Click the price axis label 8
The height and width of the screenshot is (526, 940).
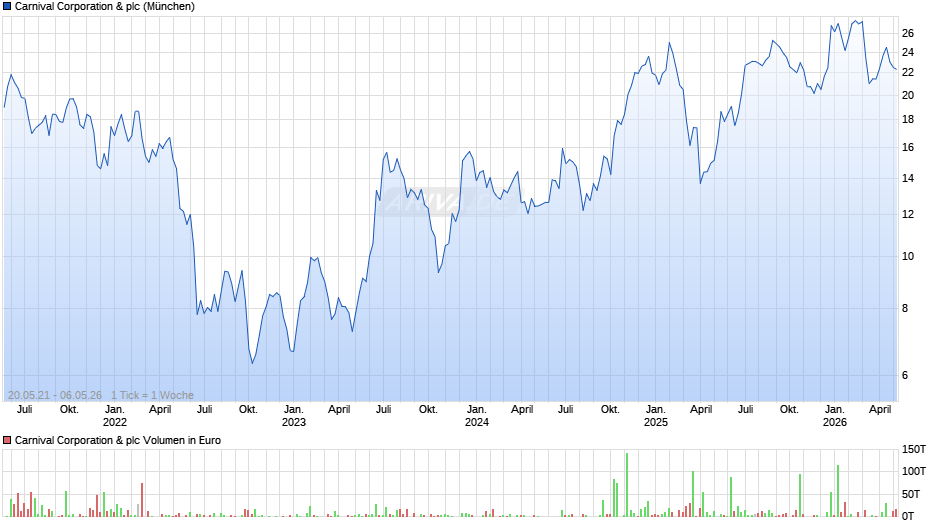click(x=905, y=308)
